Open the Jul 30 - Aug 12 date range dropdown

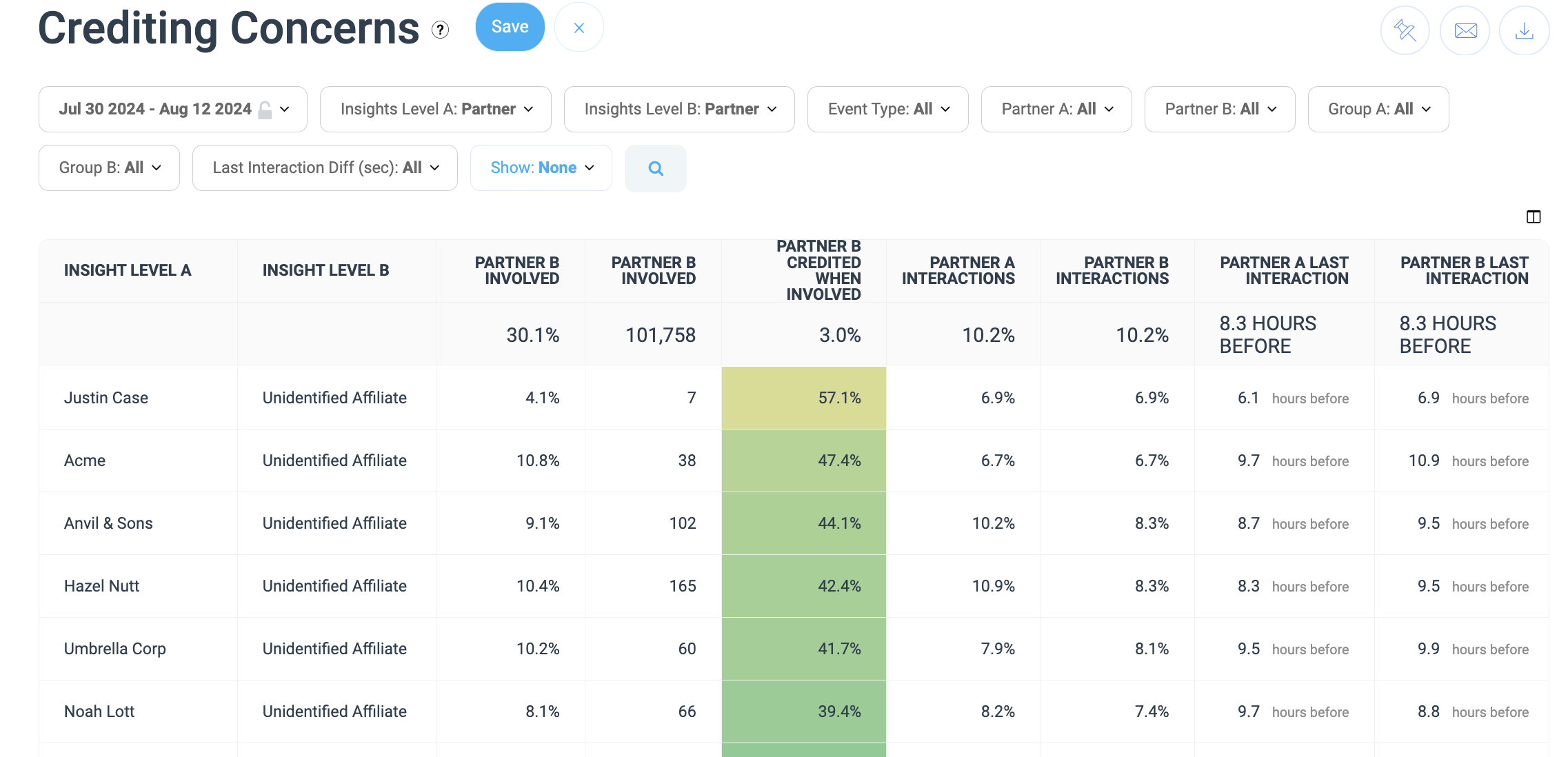click(173, 109)
